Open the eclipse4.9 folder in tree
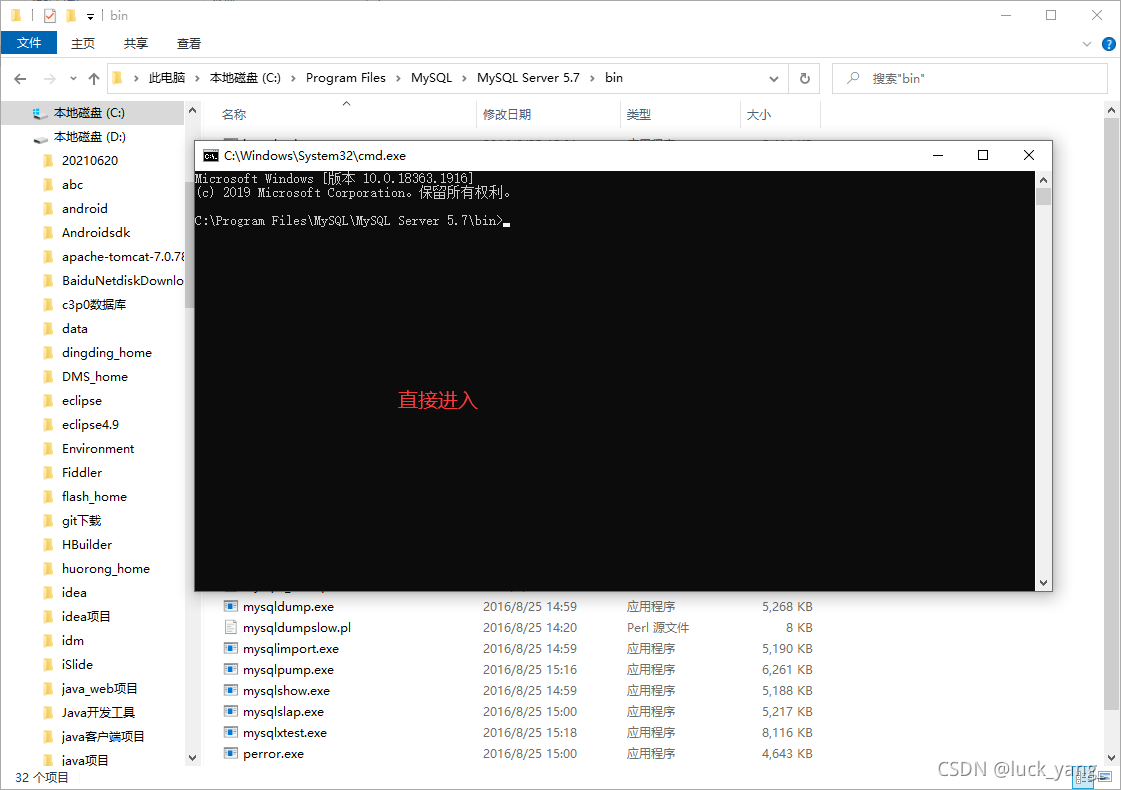Image resolution: width=1121 pixels, height=790 pixels. click(x=90, y=425)
